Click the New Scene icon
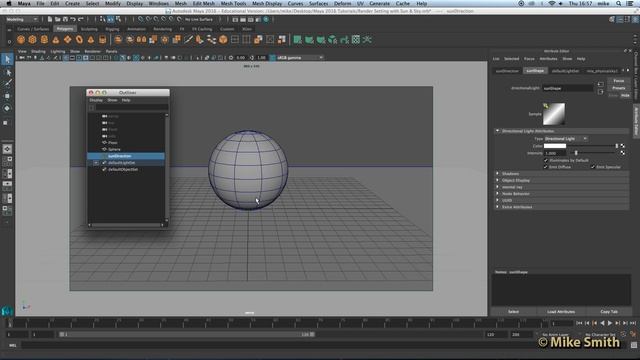 [x=50, y=19]
